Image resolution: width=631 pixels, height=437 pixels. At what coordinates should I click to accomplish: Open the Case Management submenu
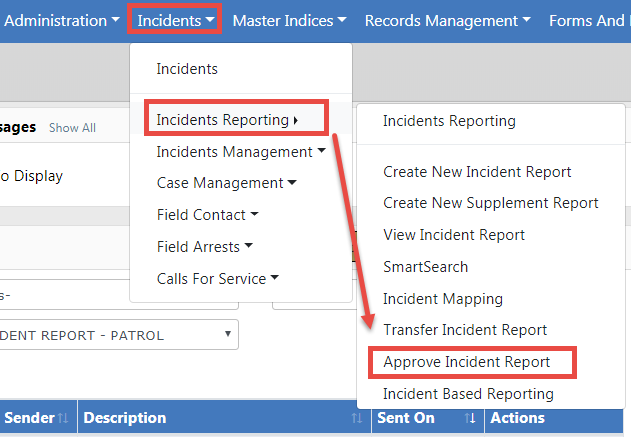click(x=226, y=183)
